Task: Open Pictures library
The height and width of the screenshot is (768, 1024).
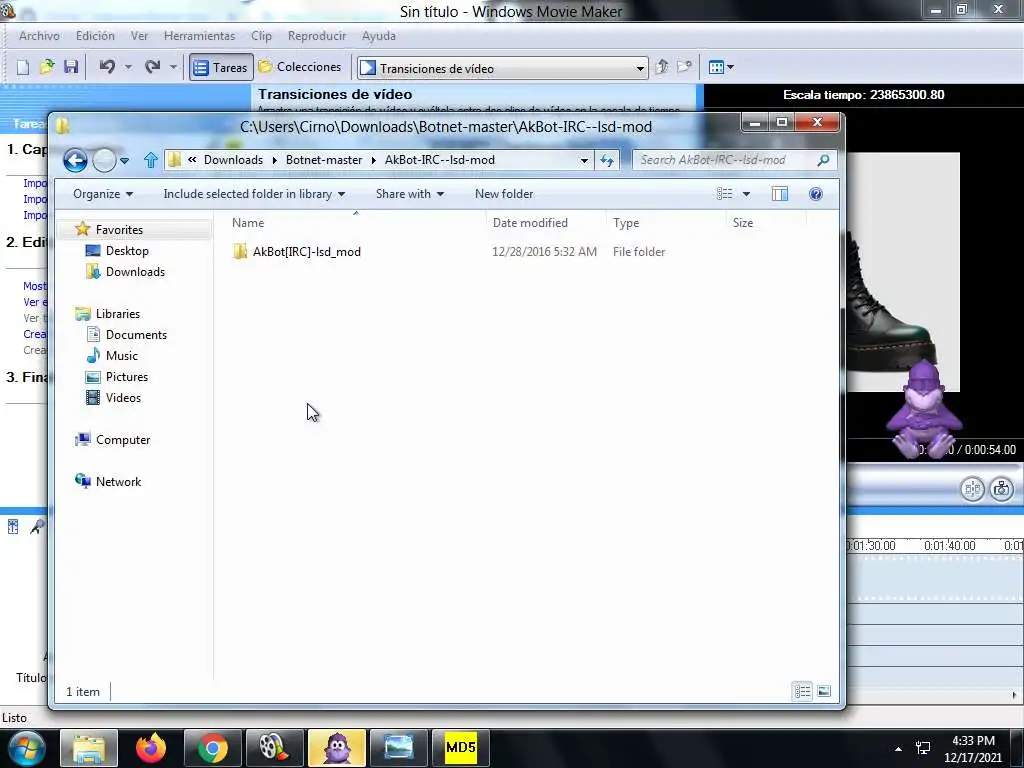Action: pyautogui.click(x=127, y=377)
